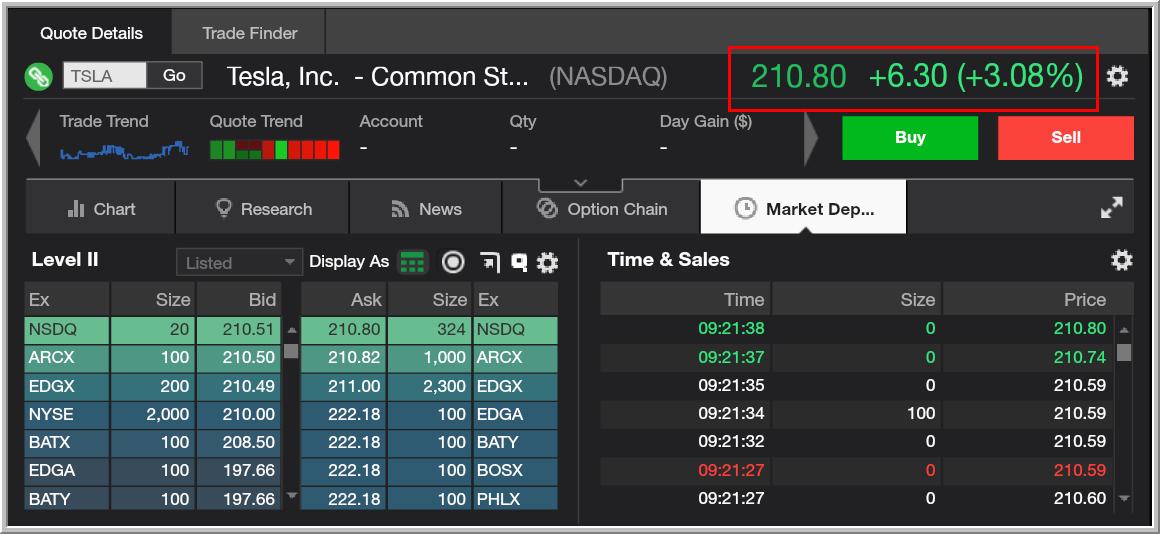Click the Bid column header
1160x534 pixels.
pos(238,300)
